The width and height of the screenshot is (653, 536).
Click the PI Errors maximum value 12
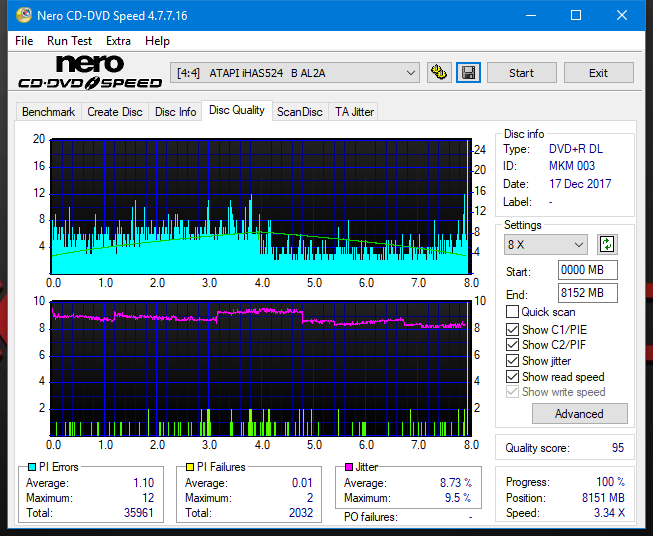(x=148, y=498)
